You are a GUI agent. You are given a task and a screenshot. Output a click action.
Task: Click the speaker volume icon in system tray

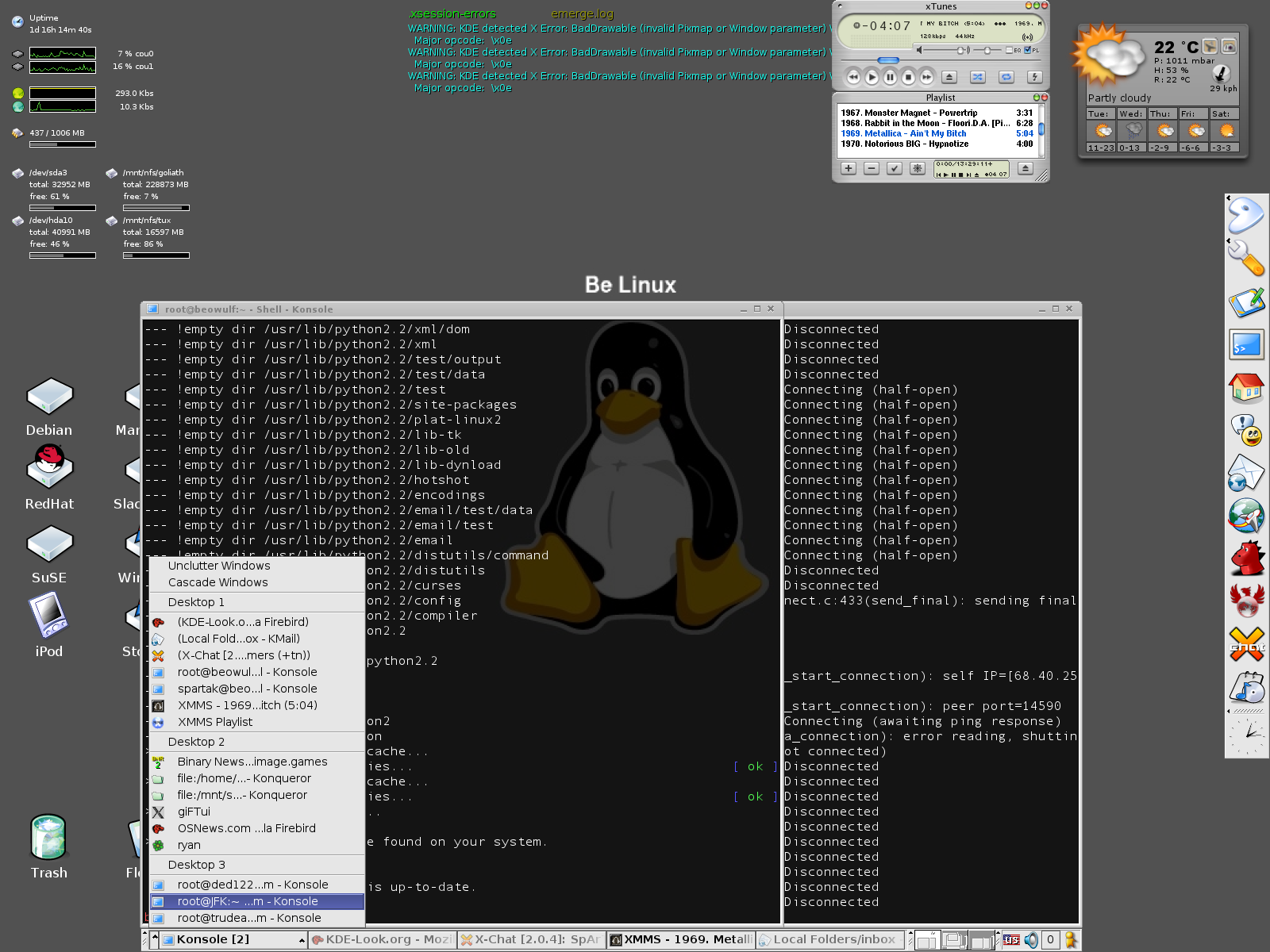point(1030,940)
